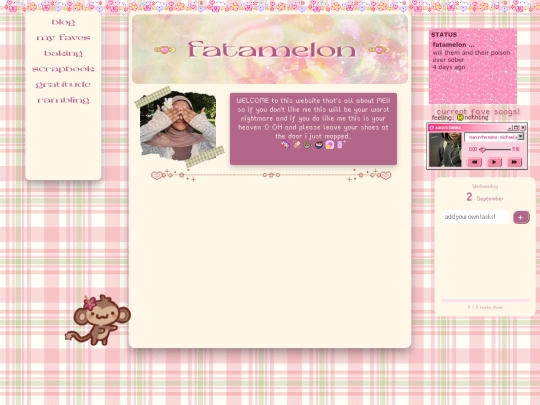Viewport: 540px width, 405px height.
Task: Click the song progress slider
Action: [x=494, y=149]
